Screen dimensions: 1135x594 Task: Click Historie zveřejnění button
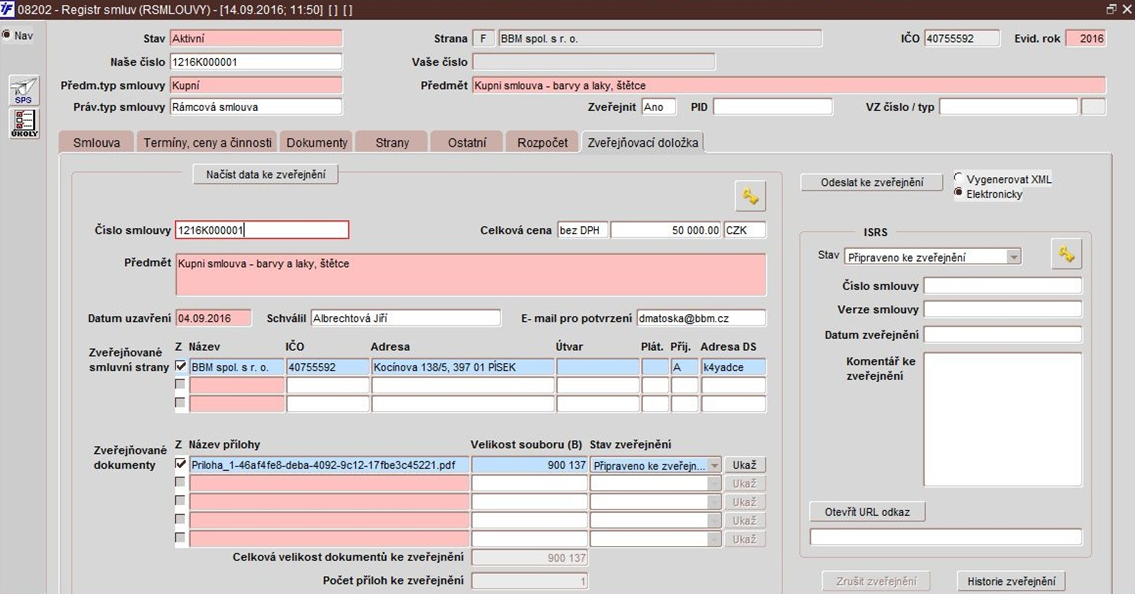click(x=1011, y=581)
